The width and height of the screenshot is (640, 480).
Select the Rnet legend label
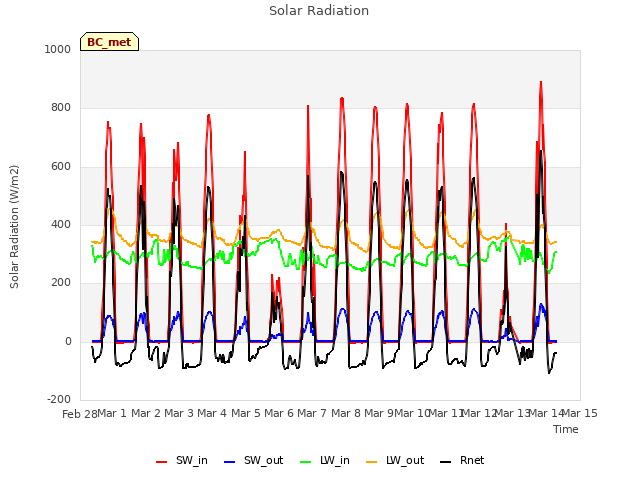472,460
